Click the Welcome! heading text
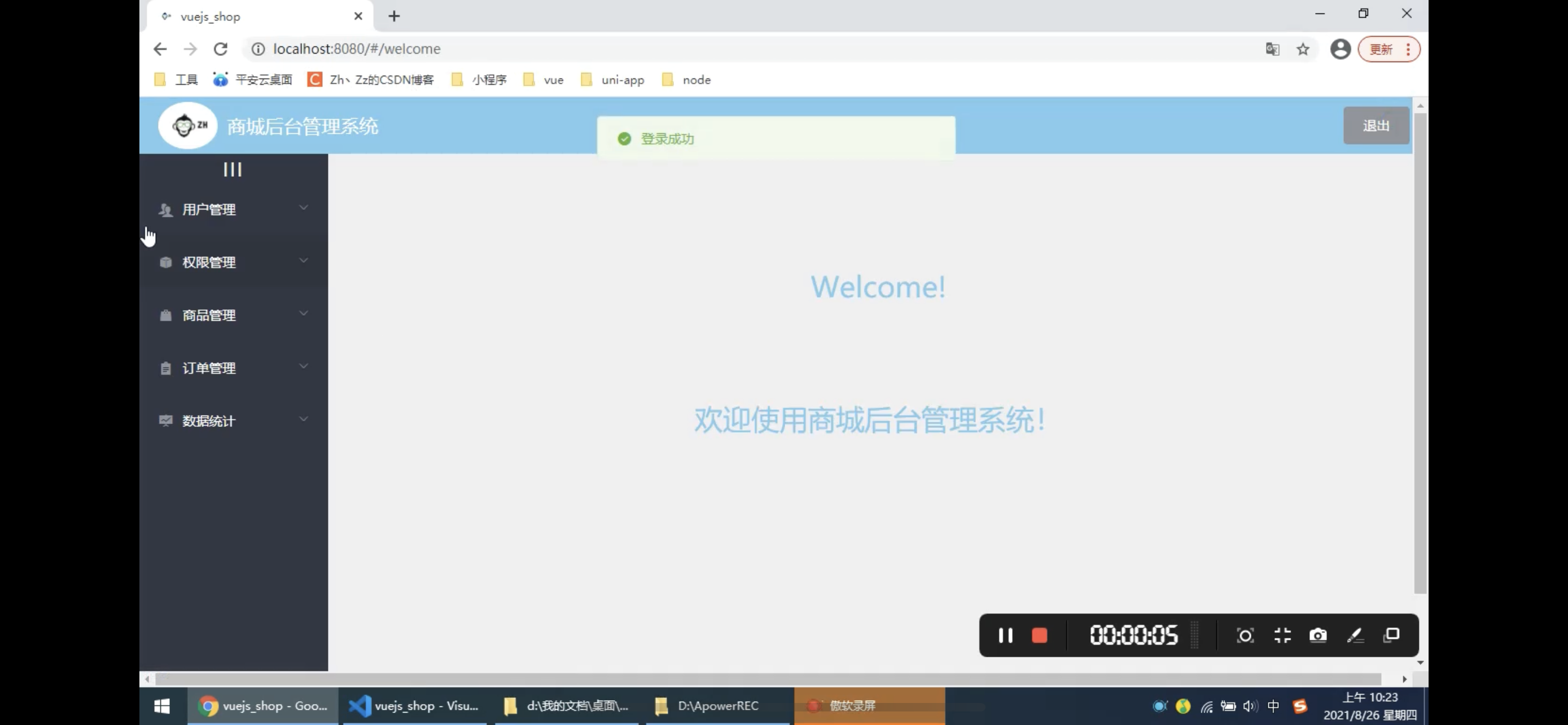Viewport: 1568px width, 725px height. click(878, 287)
